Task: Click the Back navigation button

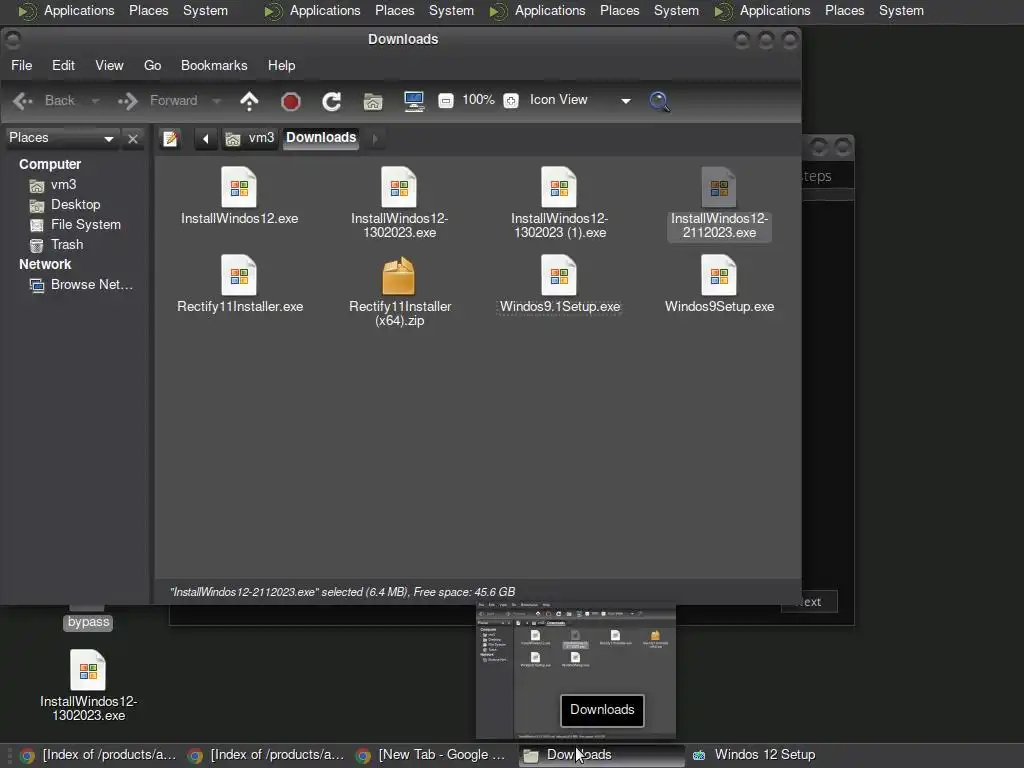Action: [44, 101]
